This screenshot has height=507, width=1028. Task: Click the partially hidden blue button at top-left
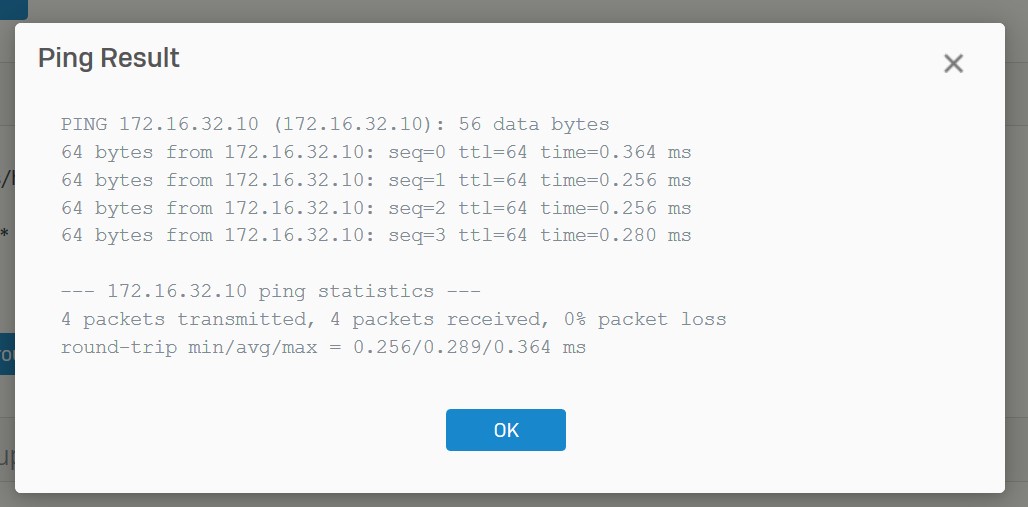click(x=13, y=10)
